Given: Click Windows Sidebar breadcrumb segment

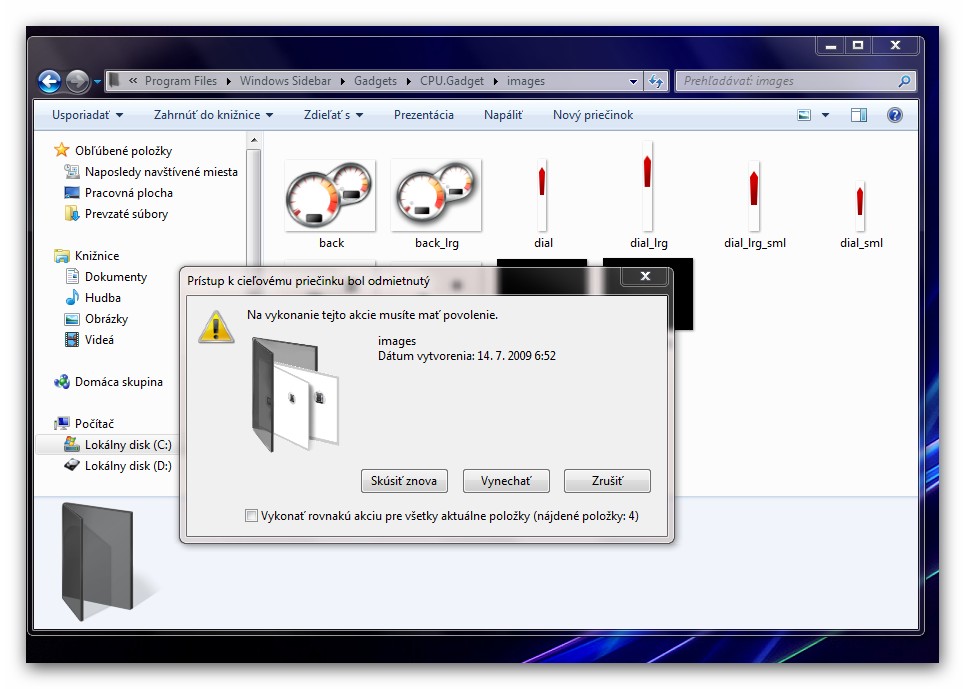Looking at the screenshot, I should click(x=285, y=81).
